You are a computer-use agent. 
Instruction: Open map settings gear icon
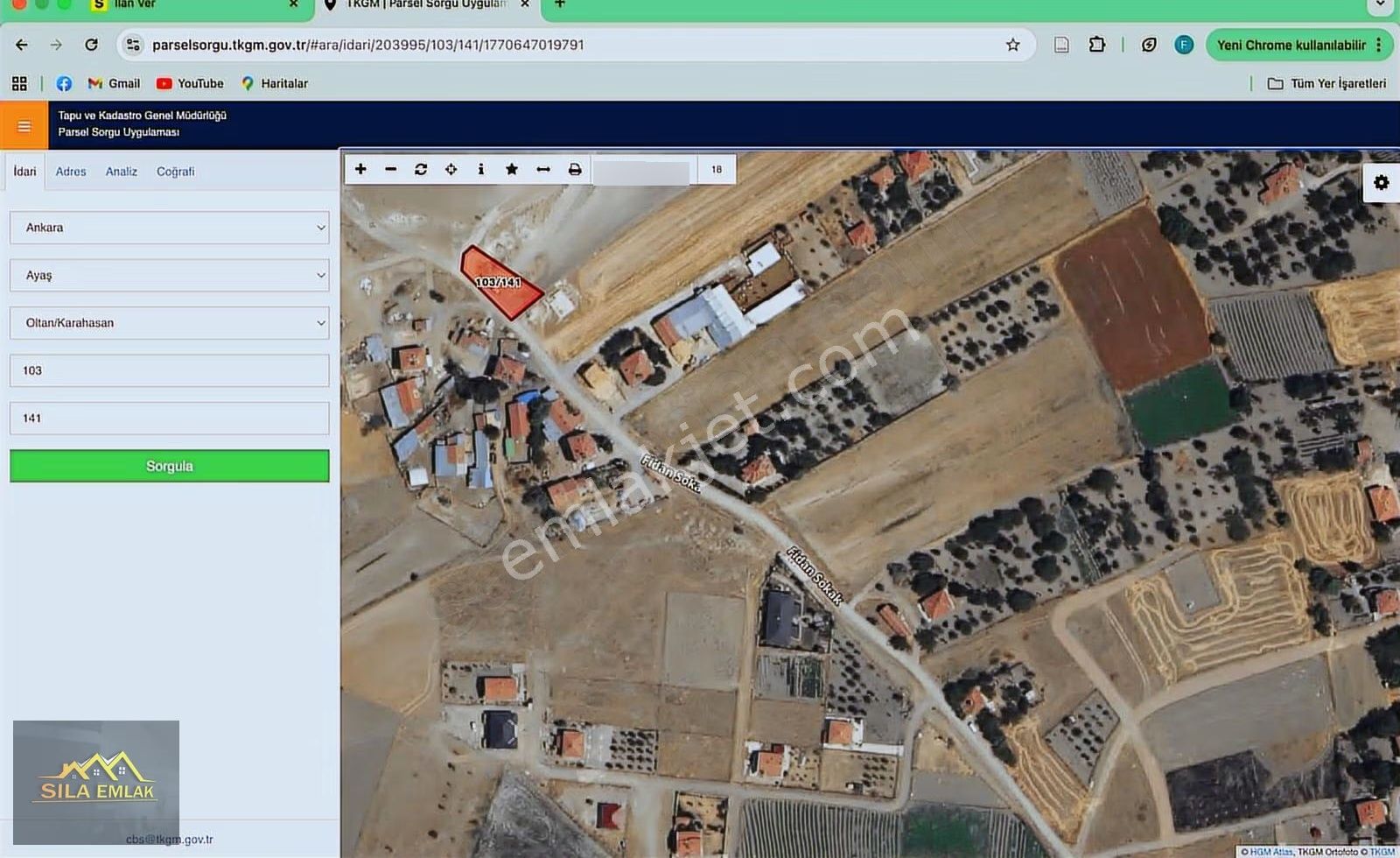(x=1381, y=182)
